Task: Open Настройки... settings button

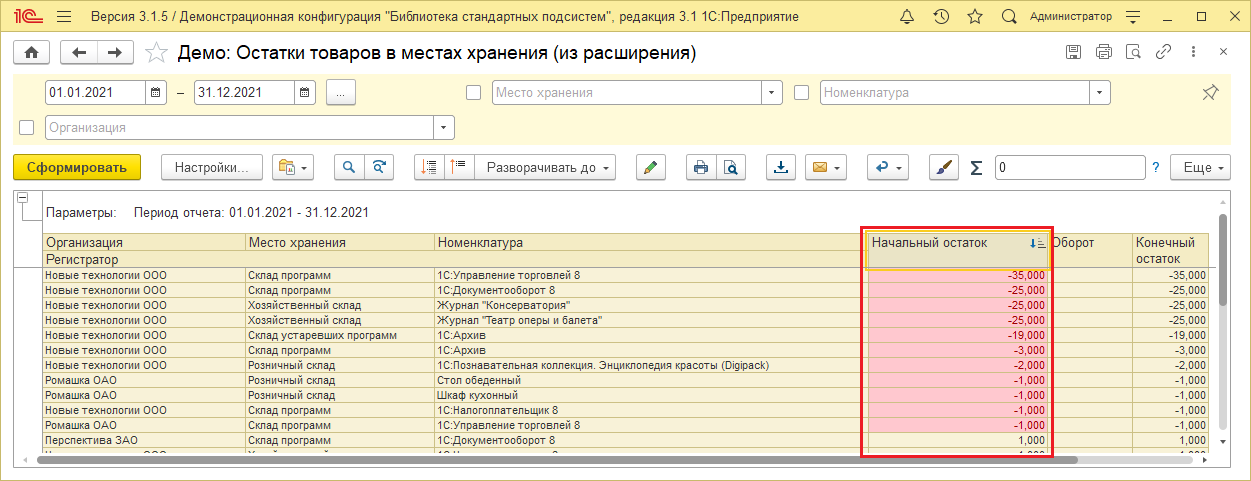Action: pyautogui.click(x=212, y=167)
